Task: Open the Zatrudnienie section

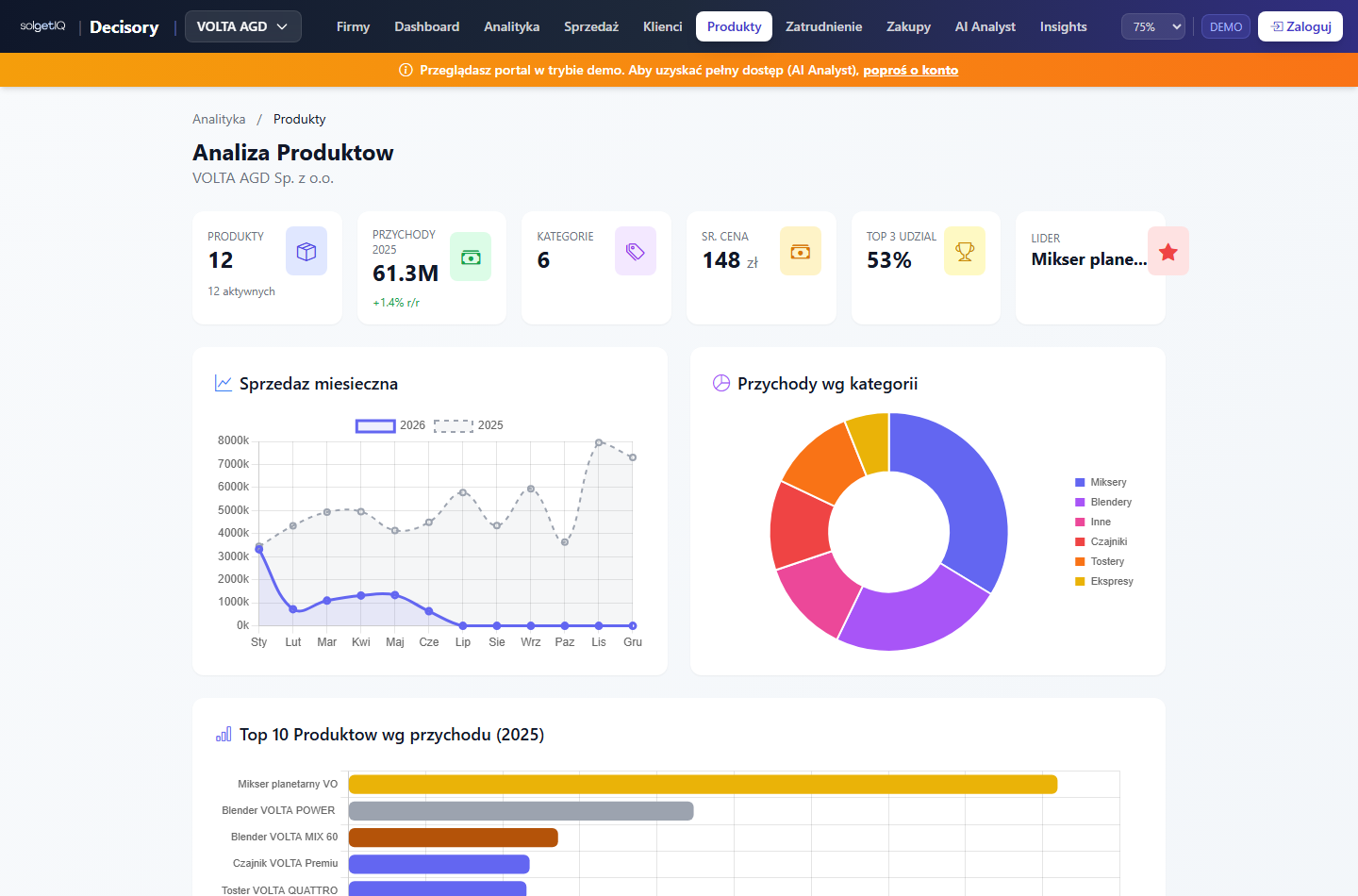Action: tap(824, 26)
